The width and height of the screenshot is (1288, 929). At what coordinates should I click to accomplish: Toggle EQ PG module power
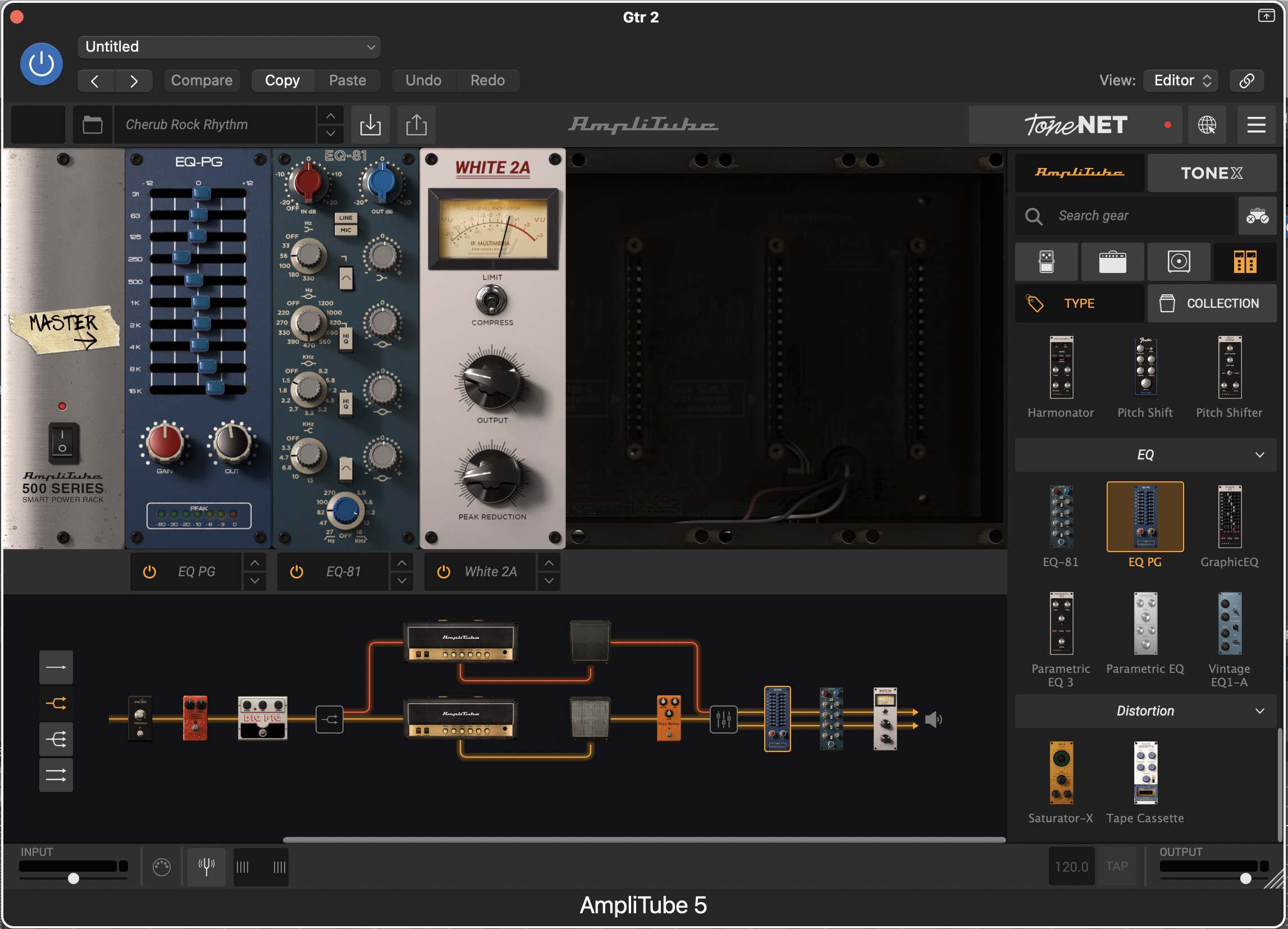[x=149, y=572]
